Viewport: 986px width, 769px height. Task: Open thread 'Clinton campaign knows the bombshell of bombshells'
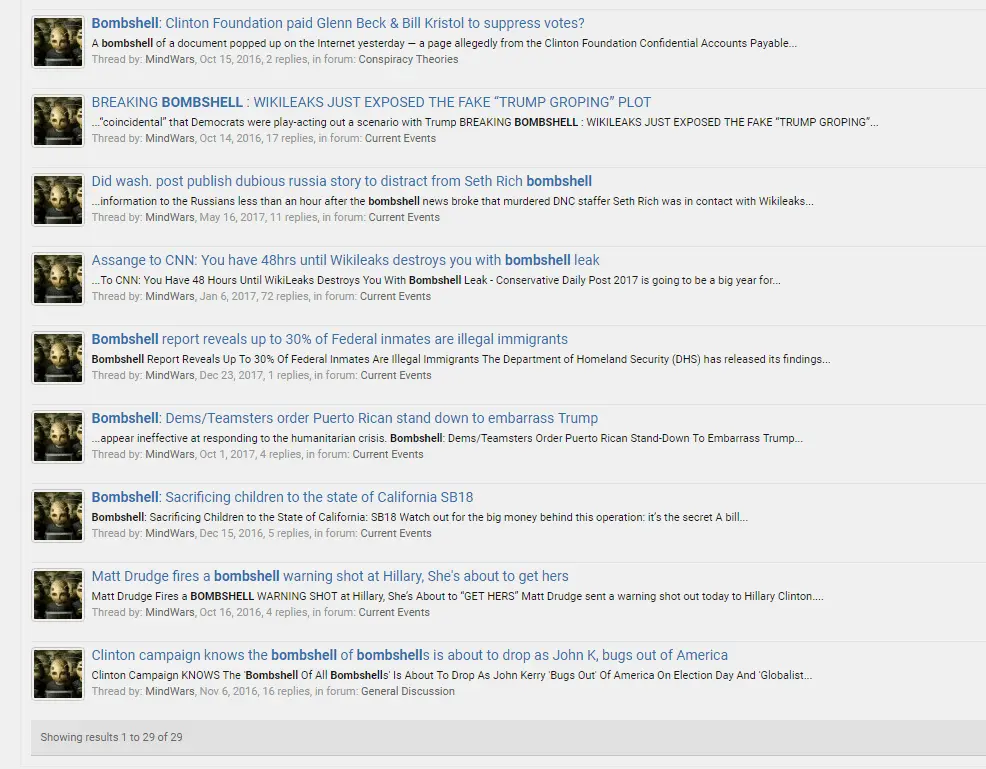click(409, 655)
